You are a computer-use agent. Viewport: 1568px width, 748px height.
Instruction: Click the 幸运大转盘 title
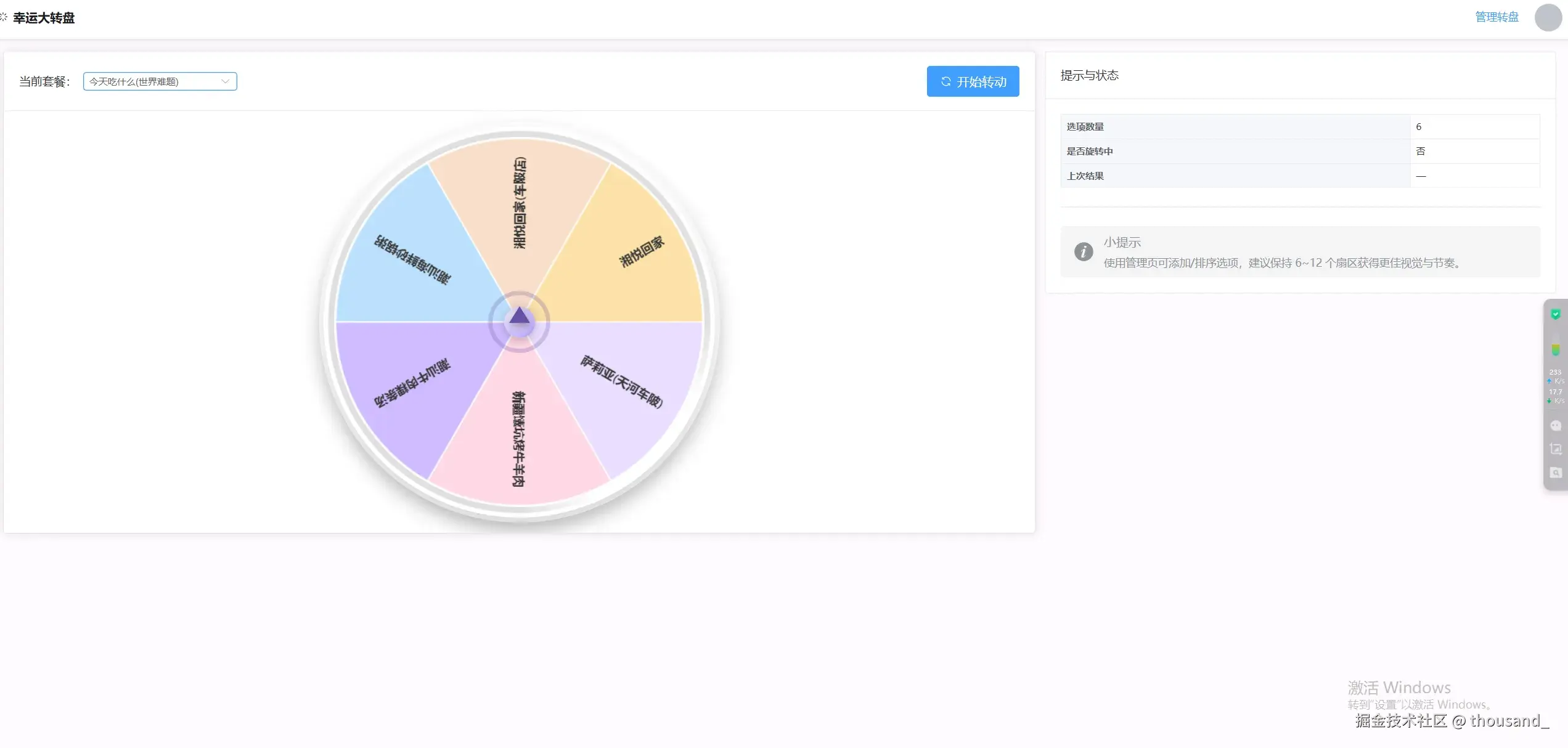pos(44,18)
